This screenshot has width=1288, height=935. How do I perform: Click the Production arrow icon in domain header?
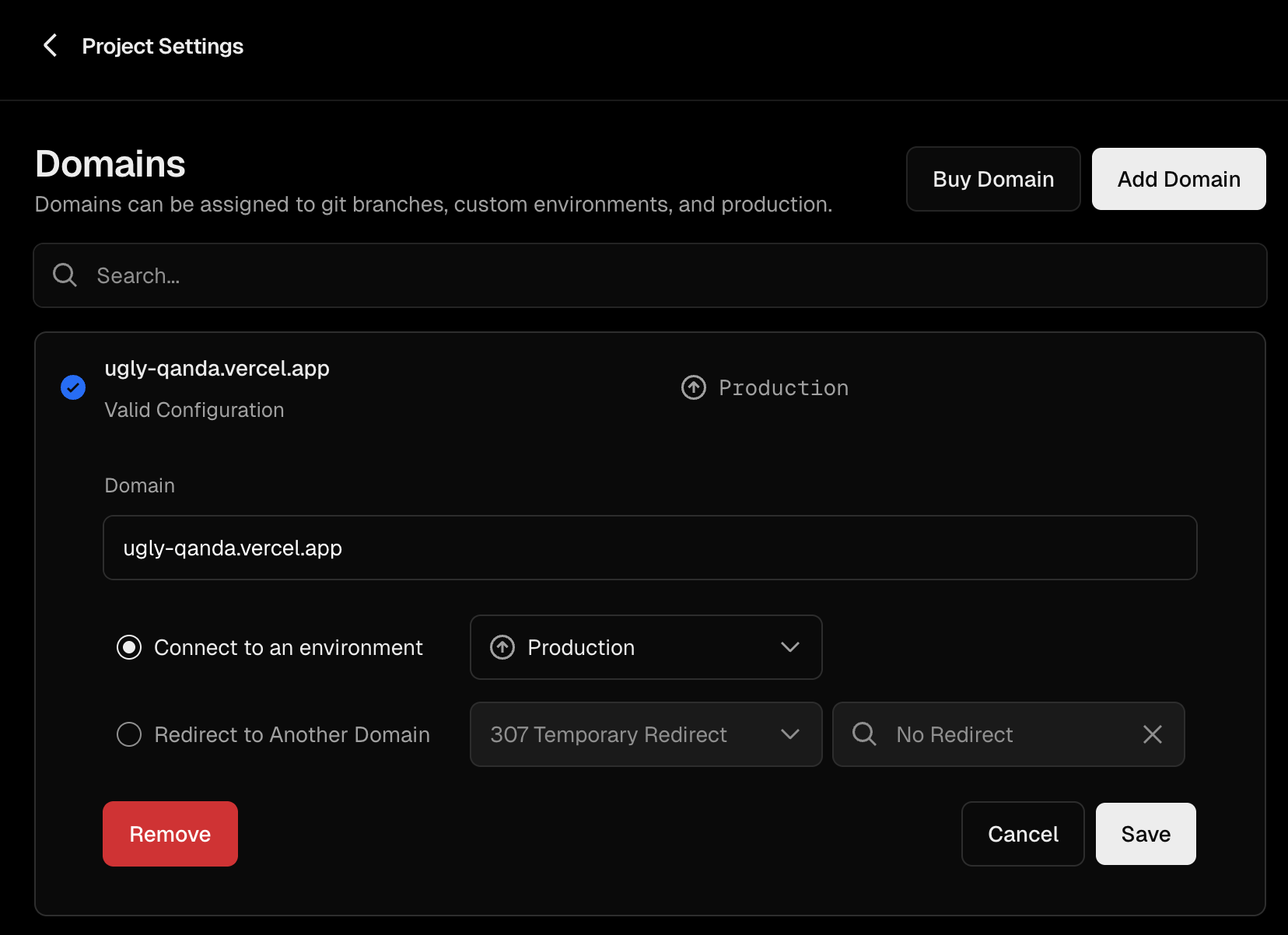694,387
